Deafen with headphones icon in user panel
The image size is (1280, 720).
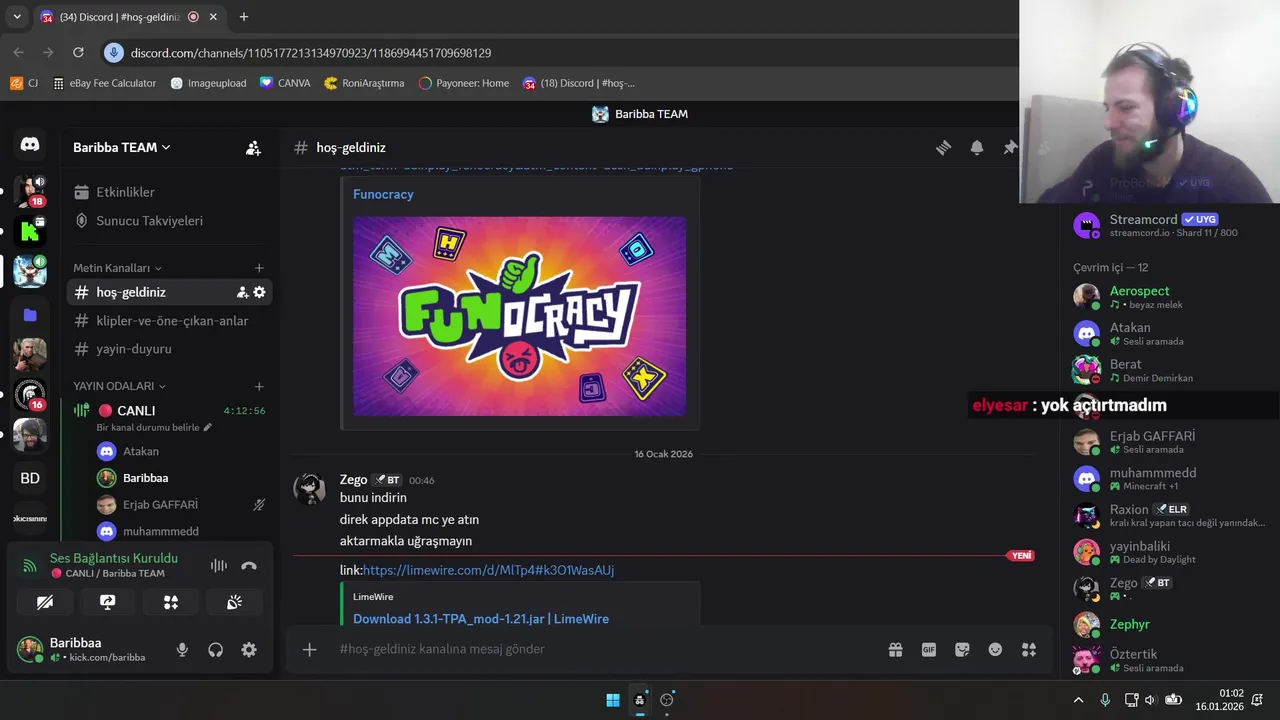point(215,650)
